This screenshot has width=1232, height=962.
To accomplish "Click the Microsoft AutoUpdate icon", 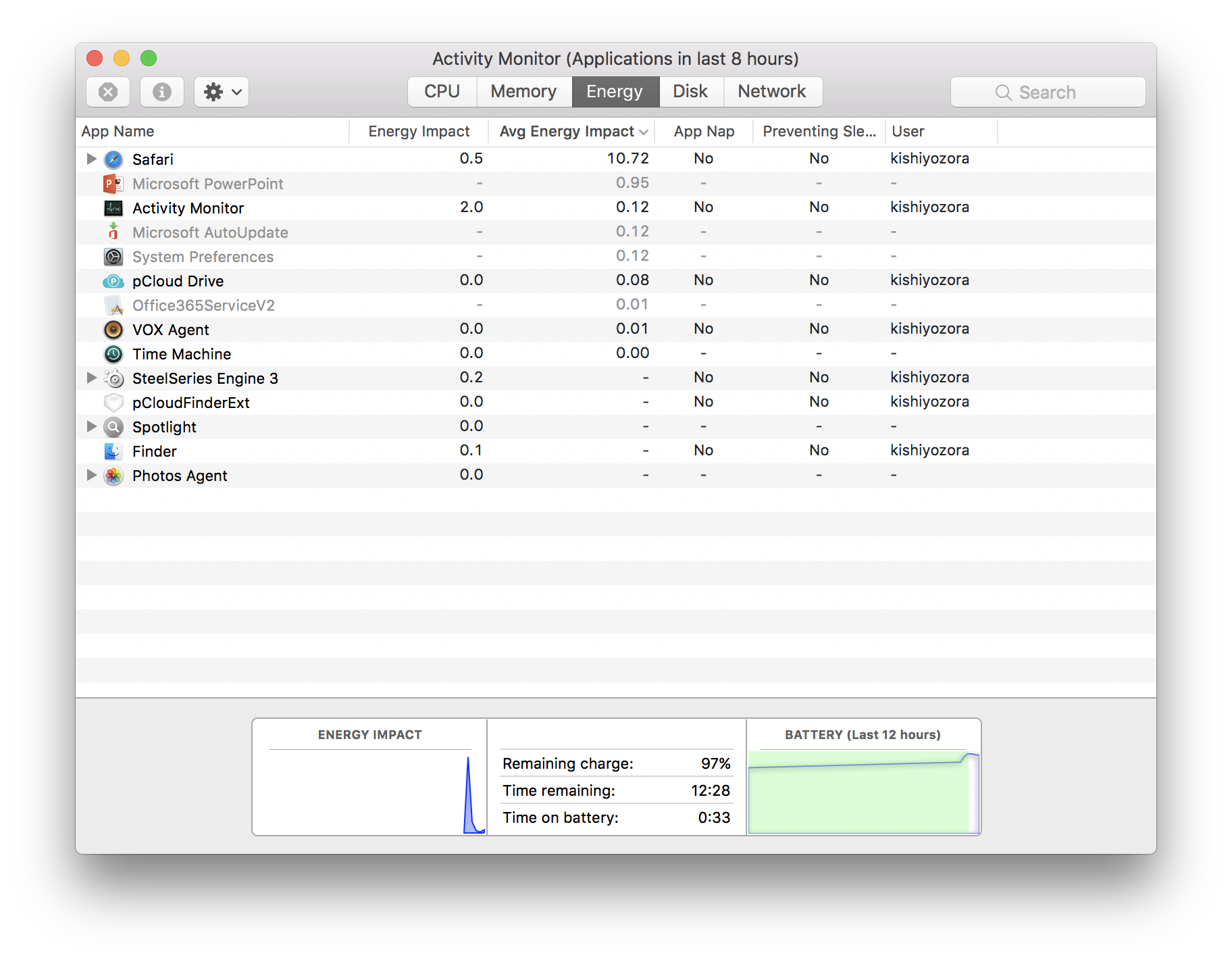I will click(113, 232).
